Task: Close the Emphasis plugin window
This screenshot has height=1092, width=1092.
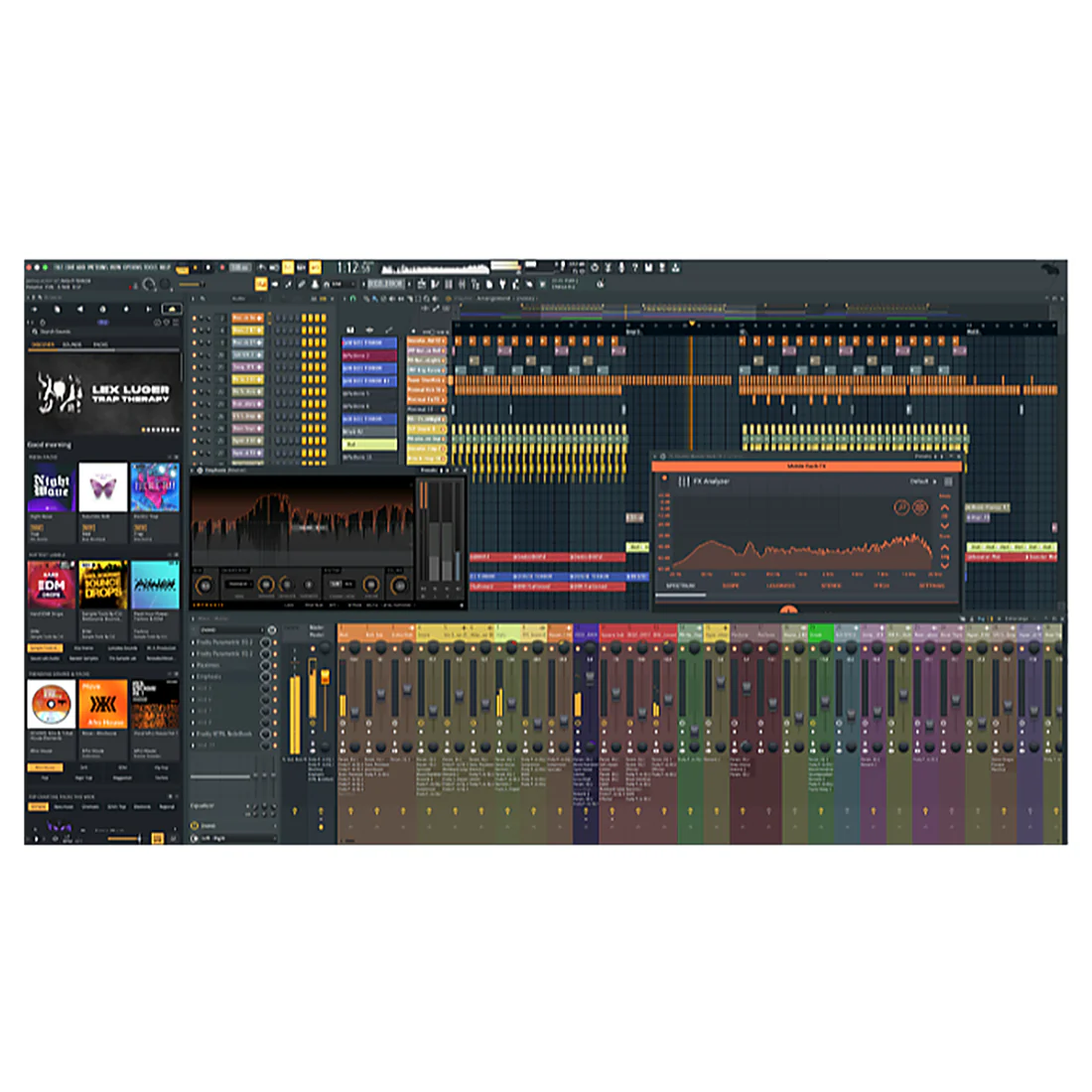Action: [465, 471]
